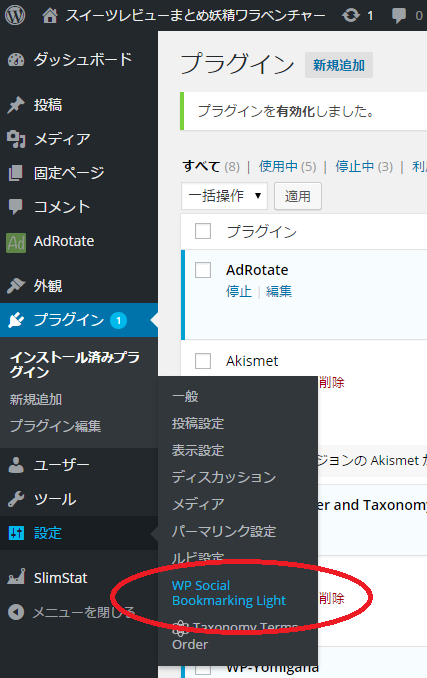
Task: Select WP Social Bookmarking Light submenu
Action: [x=229, y=593]
